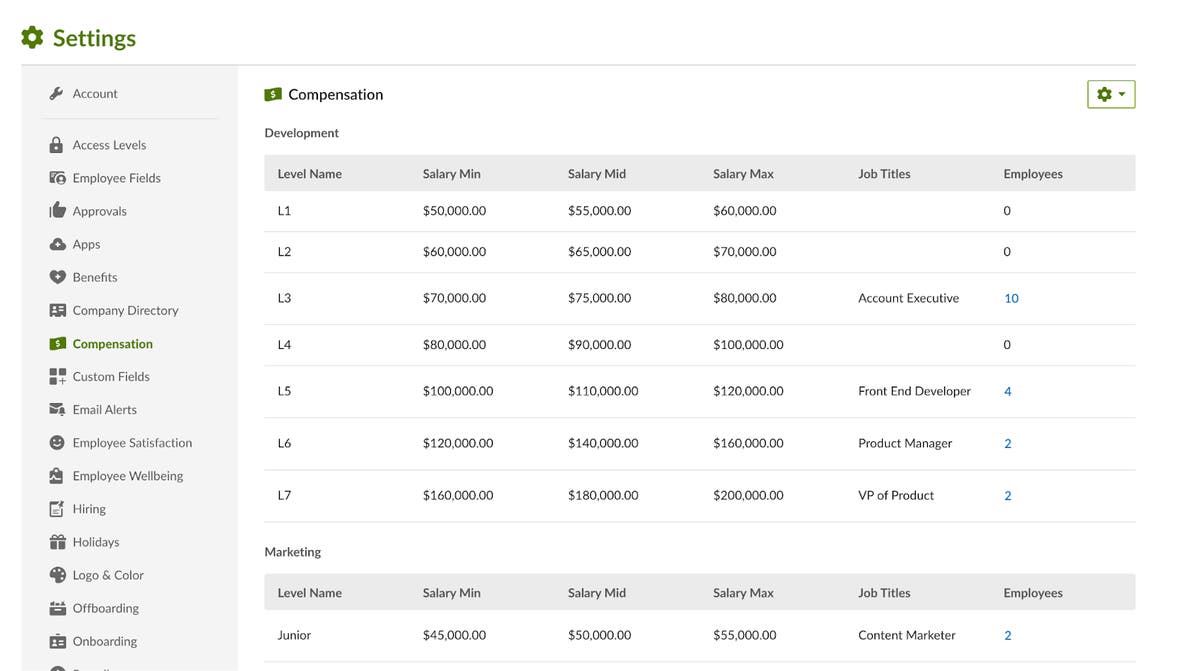Screen dimensions: 1200x671
Task: Select the Access Levels padlock icon
Action: click(58, 144)
